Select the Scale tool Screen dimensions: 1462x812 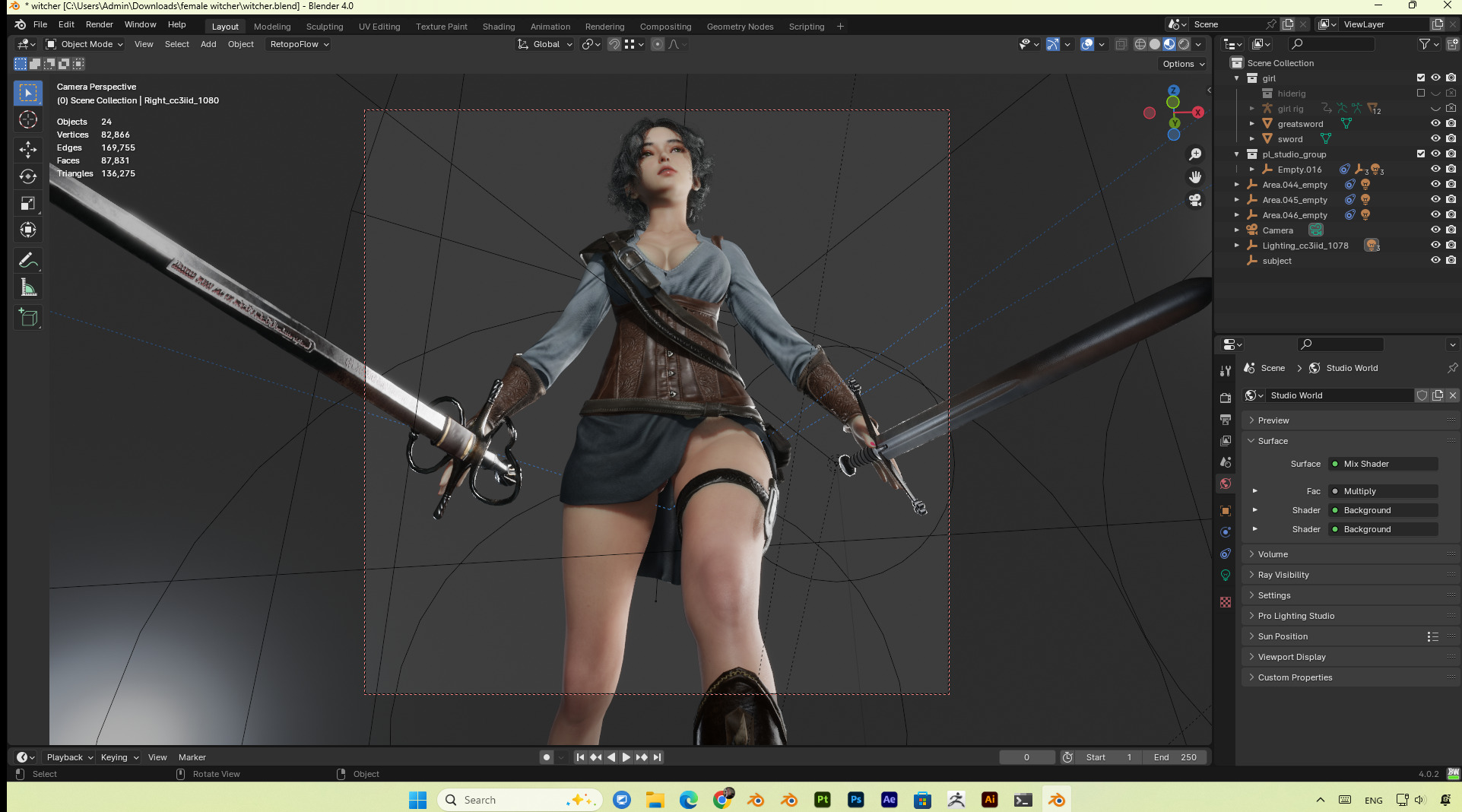(28, 203)
